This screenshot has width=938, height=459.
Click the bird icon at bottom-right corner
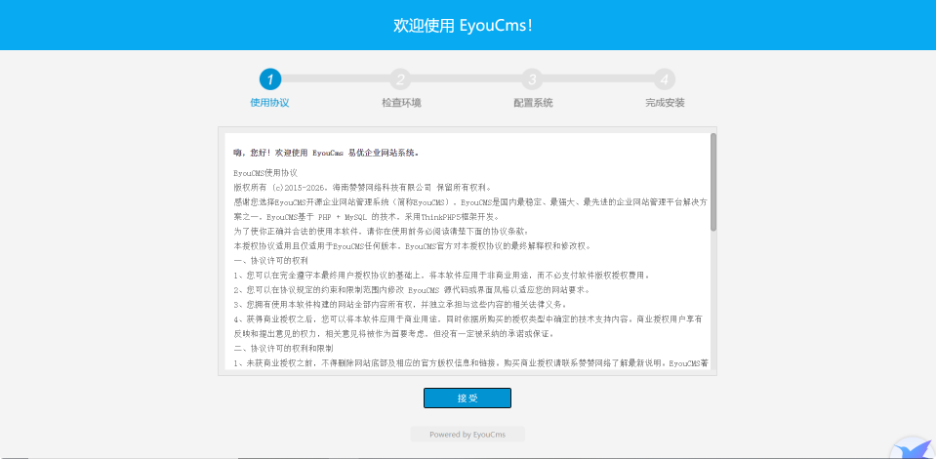pos(913,448)
